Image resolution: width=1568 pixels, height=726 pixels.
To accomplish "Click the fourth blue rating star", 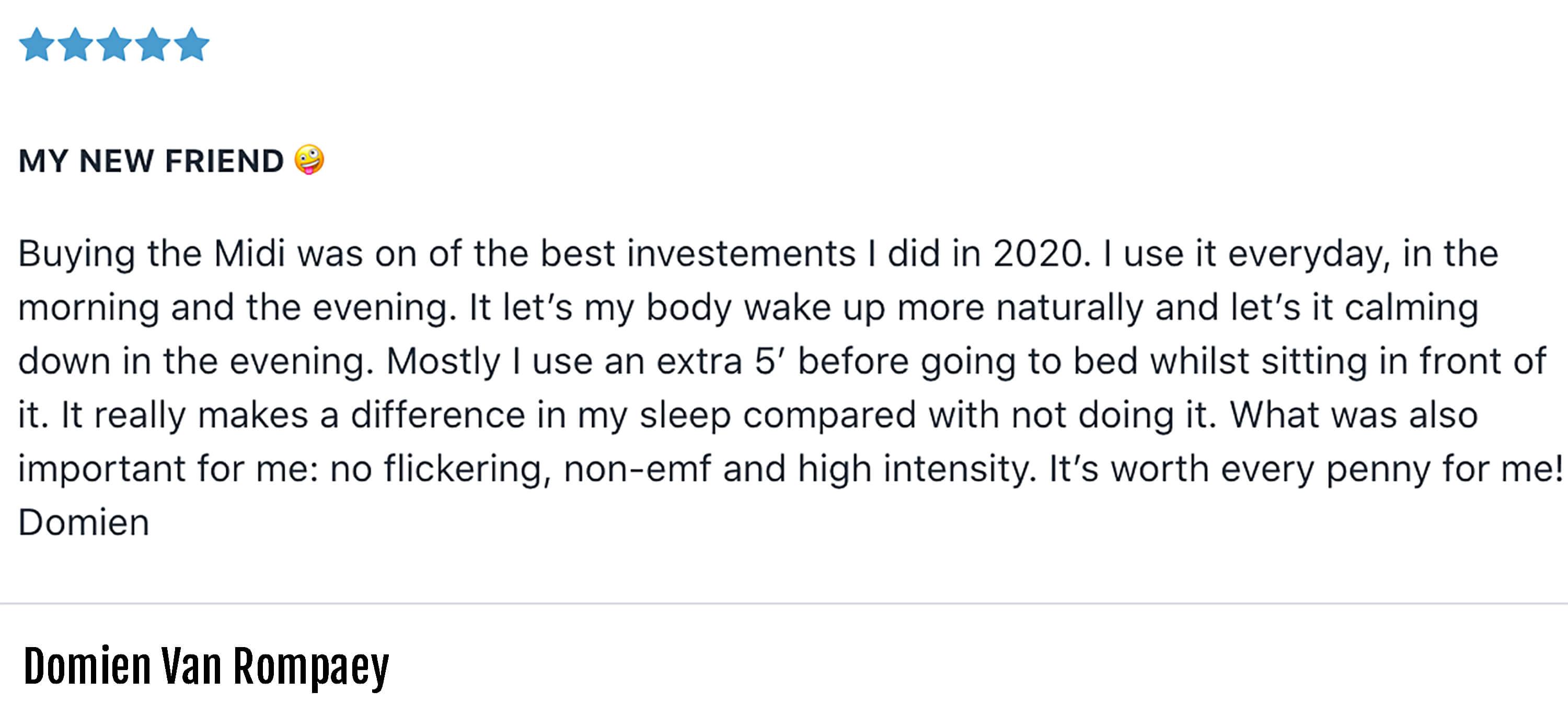I will 153,44.
